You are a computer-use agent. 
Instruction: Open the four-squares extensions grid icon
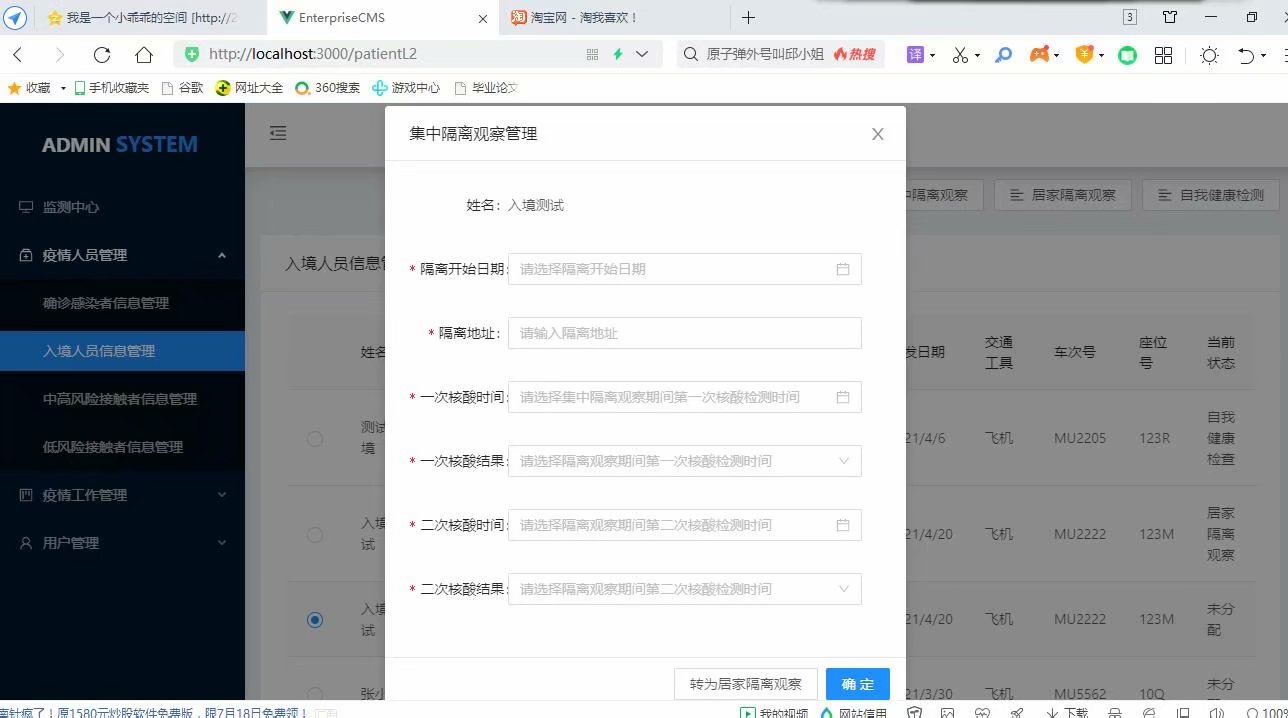click(x=1163, y=56)
